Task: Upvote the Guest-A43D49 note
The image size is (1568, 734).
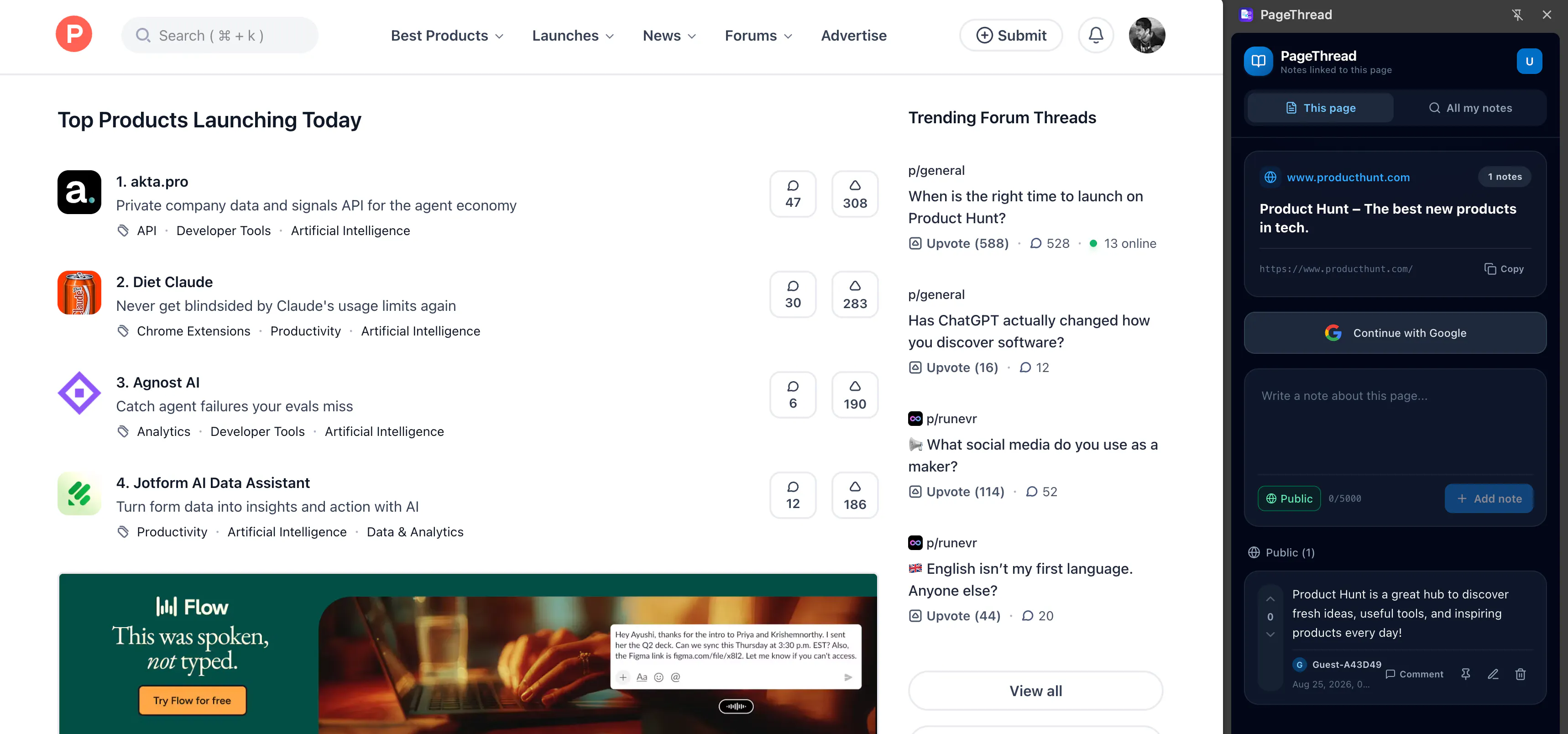Action: tap(1270, 599)
